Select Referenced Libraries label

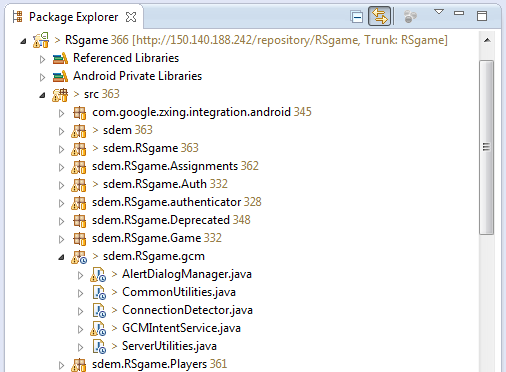click(126, 58)
